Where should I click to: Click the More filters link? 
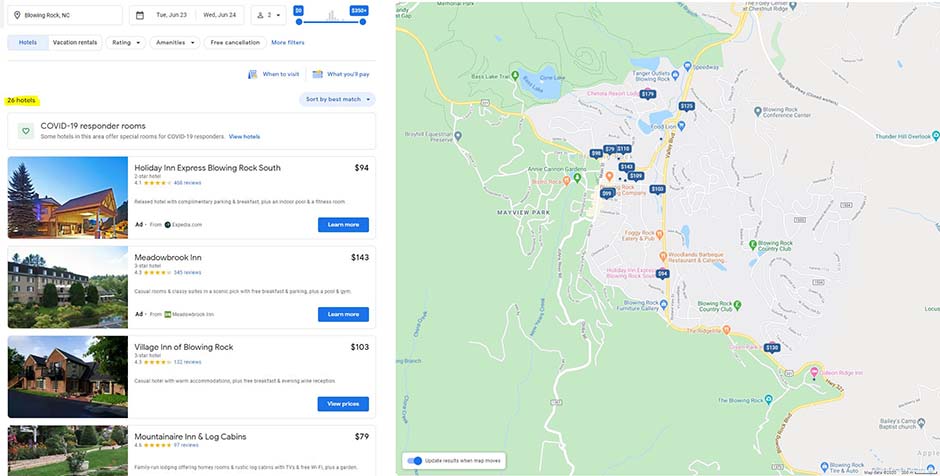[x=288, y=43]
